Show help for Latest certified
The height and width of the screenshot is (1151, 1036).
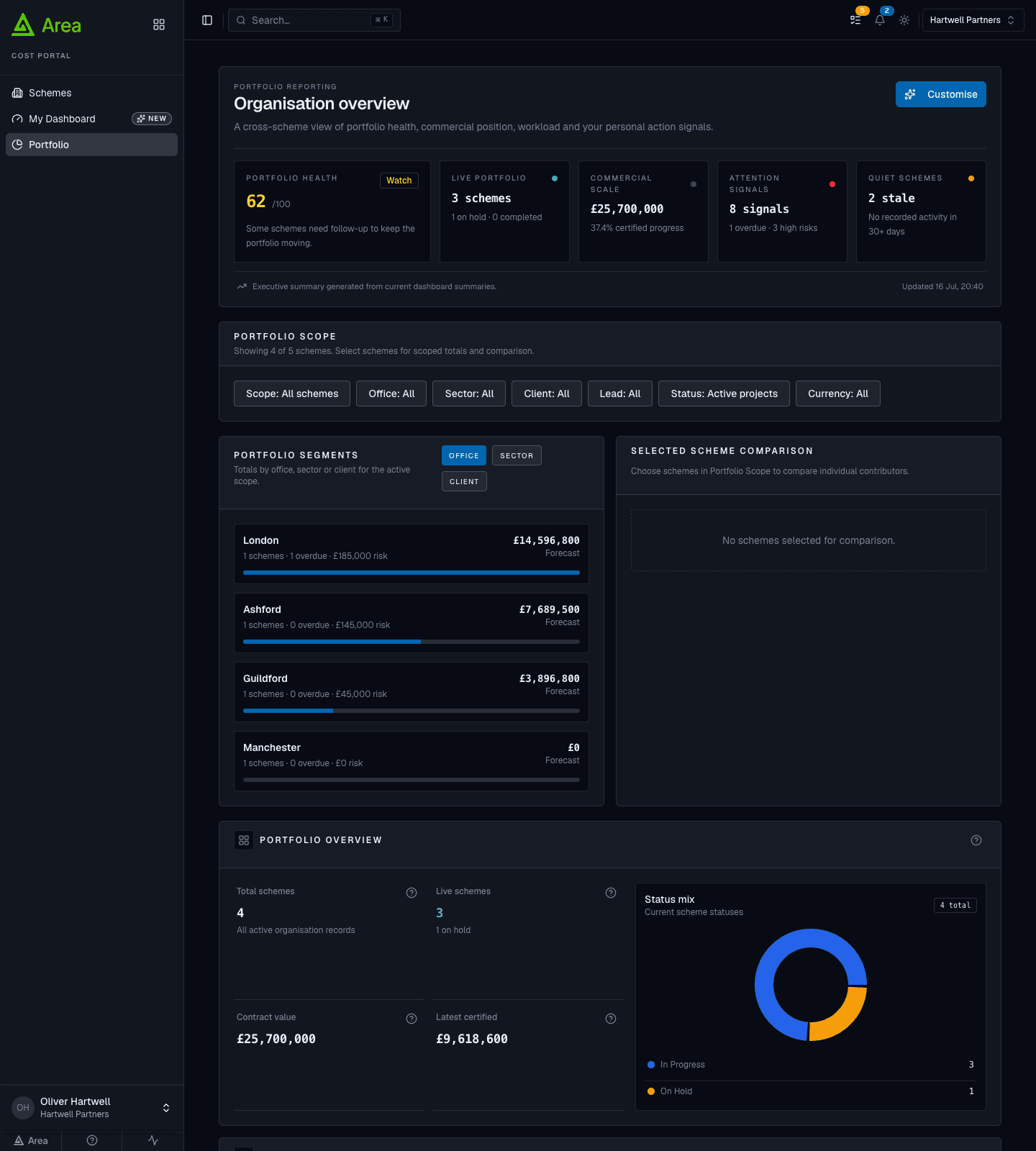coord(611,1019)
